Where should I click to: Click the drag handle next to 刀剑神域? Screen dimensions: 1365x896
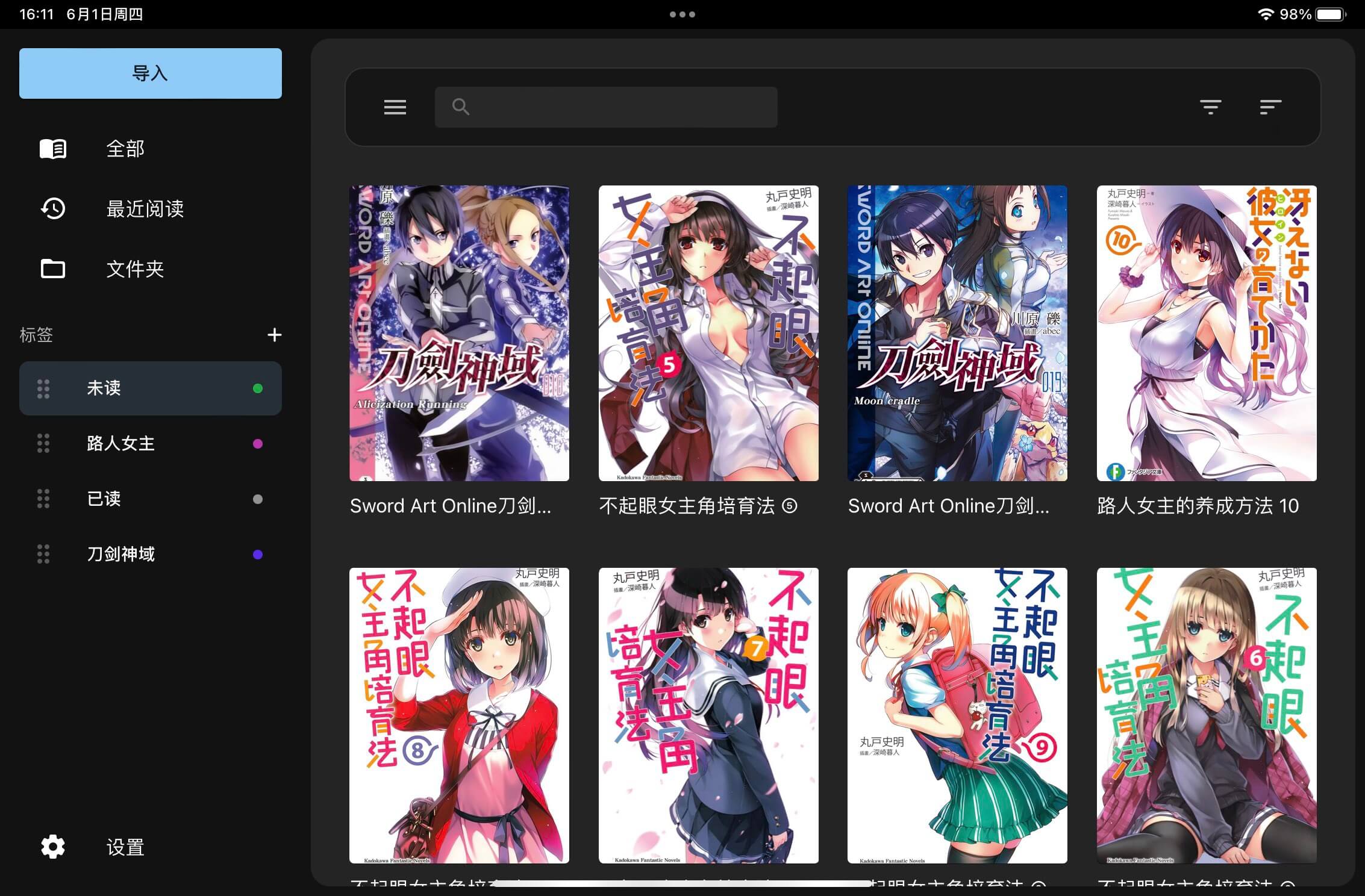coord(43,554)
